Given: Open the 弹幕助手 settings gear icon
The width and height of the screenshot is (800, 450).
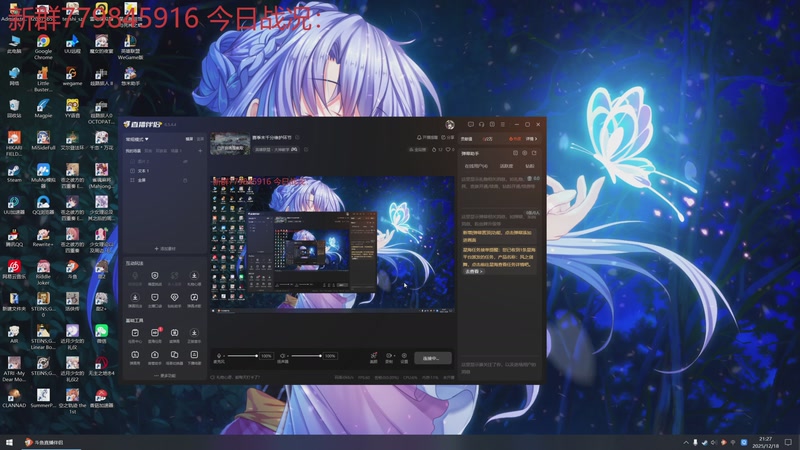Looking at the screenshot, I should pos(524,153).
